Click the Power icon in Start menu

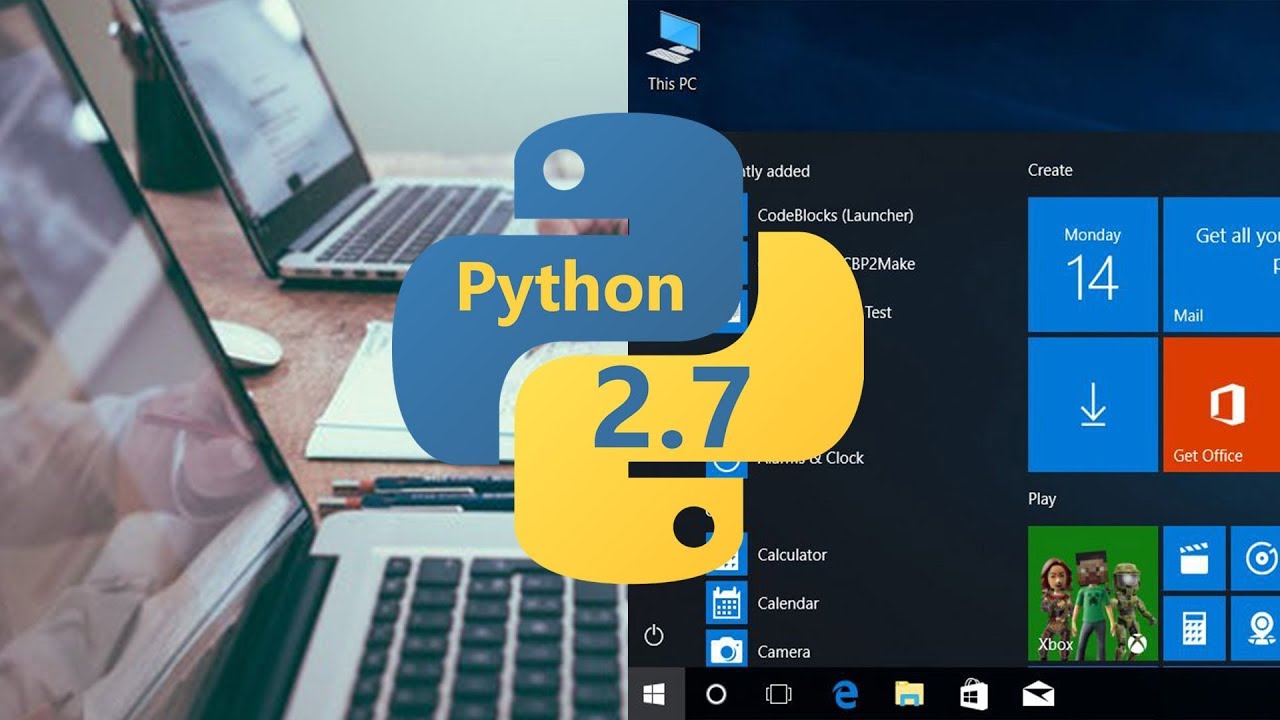pyautogui.click(x=654, y=635)
